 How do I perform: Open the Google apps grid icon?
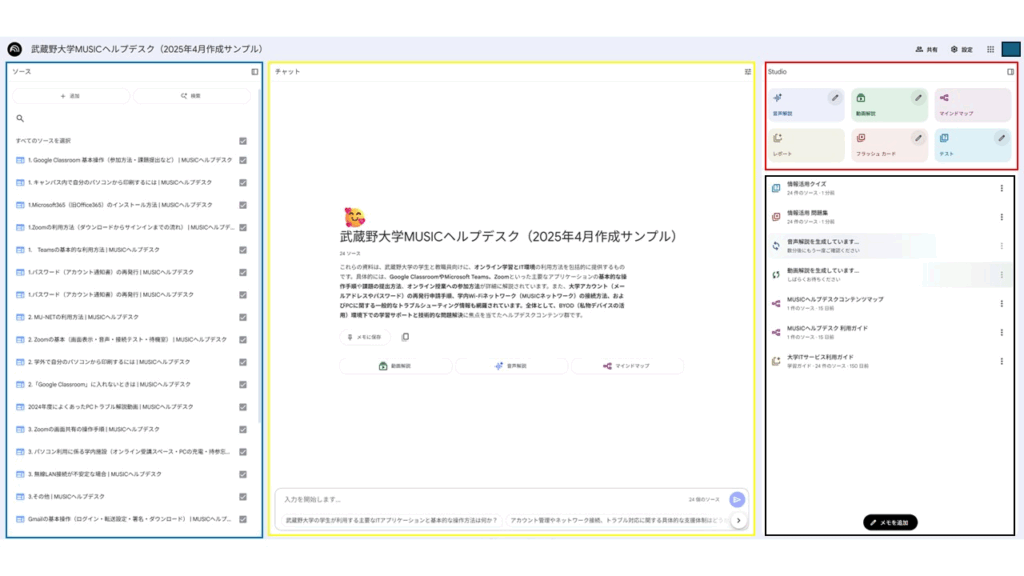tap(991, 49)
